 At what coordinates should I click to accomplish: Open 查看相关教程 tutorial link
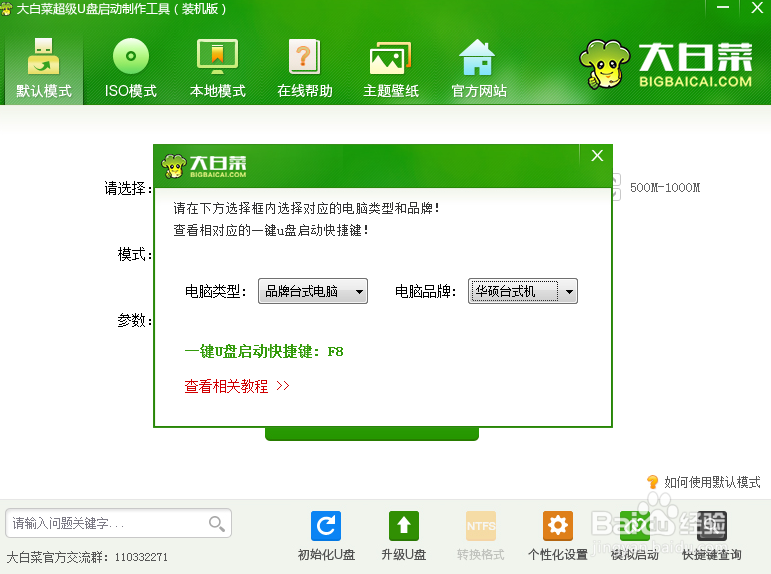click(x=237, y=386)
